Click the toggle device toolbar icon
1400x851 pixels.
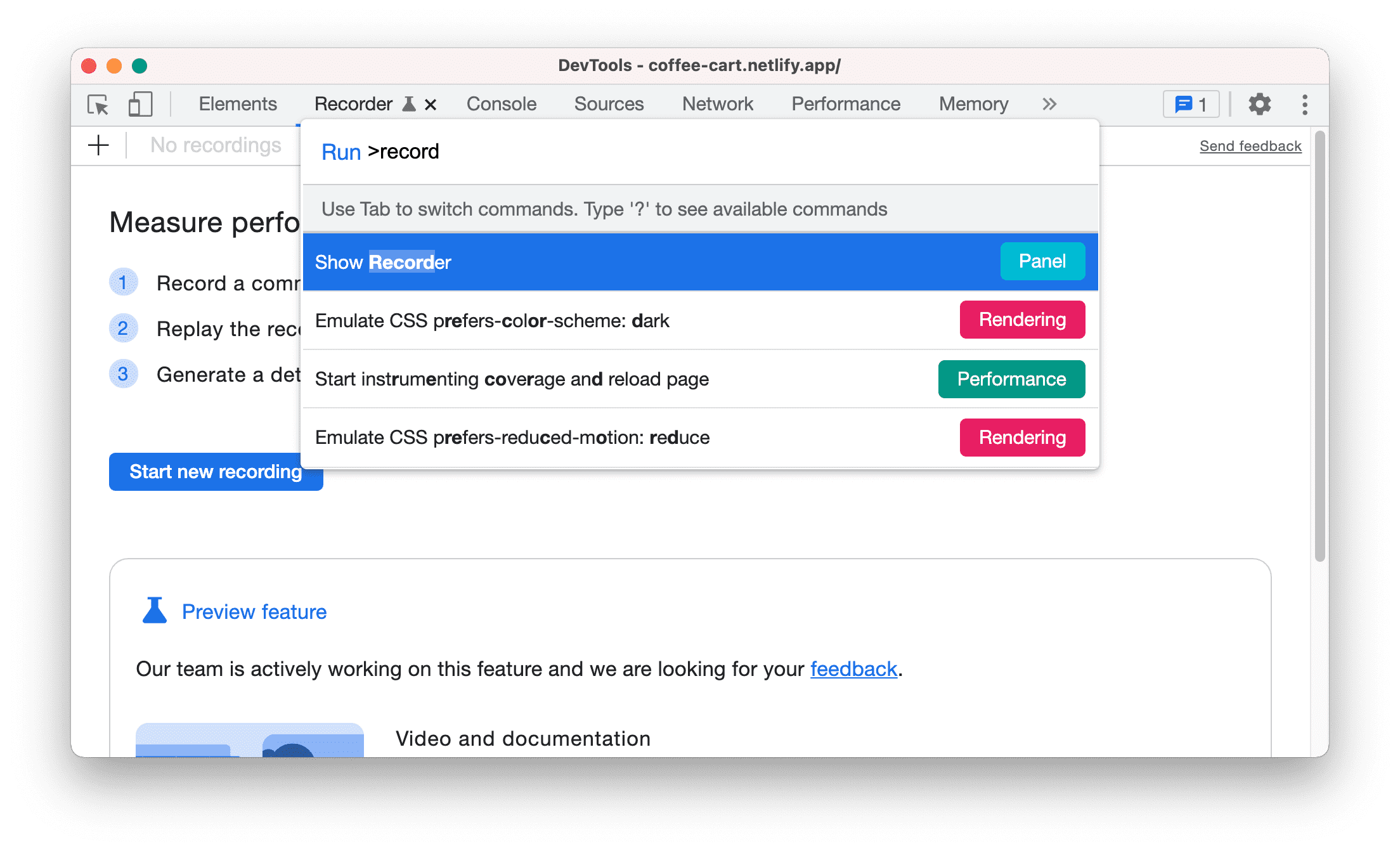(x=139, y=103)
